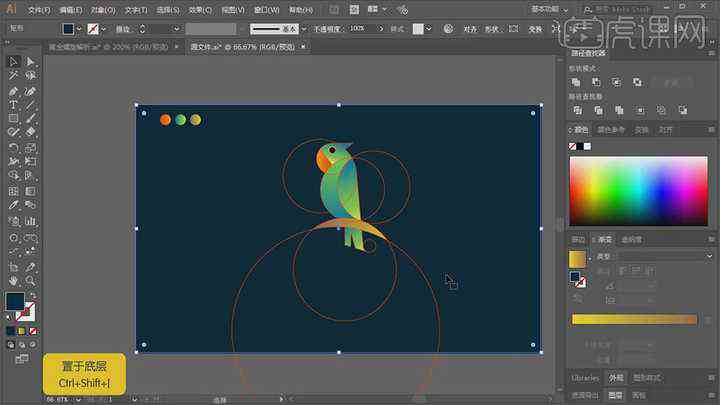The height and width of the screenshot is (405, 720).
Task: Click the gradient slider bar
Action: coord(634,320)
